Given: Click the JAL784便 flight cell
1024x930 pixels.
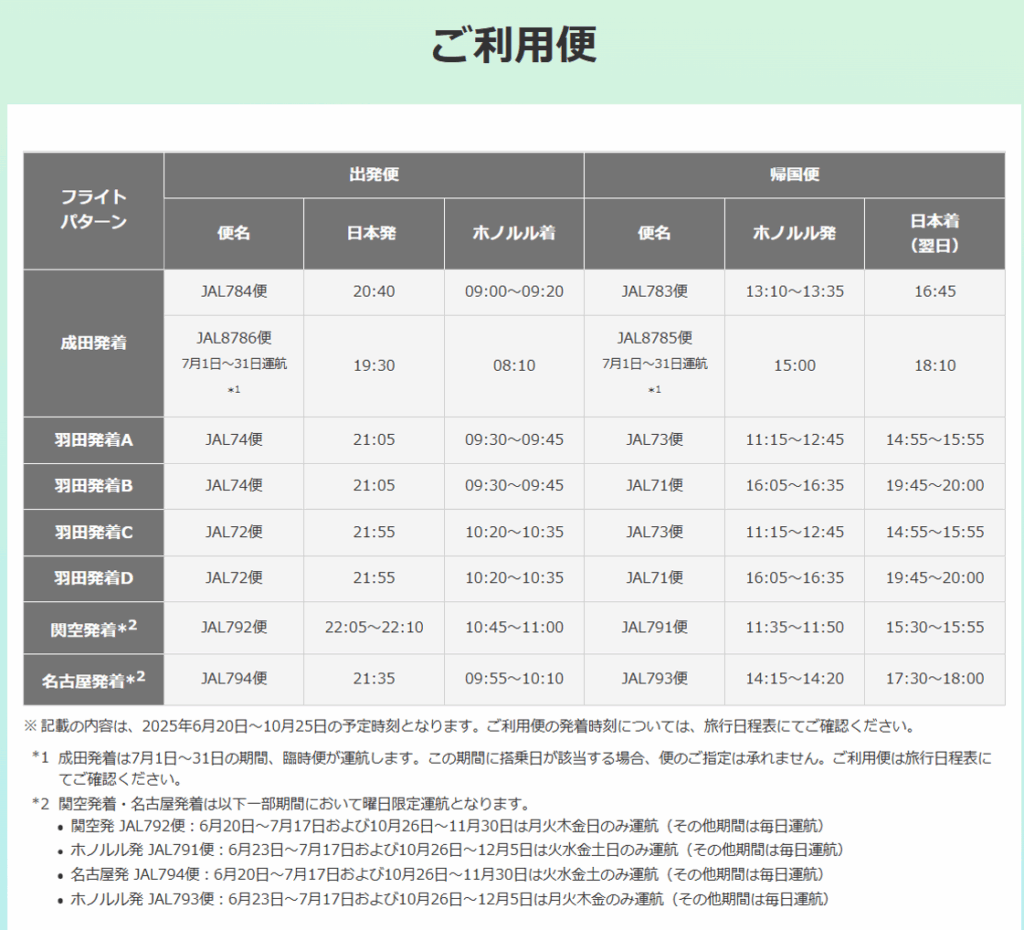Looking at the screenshot, I should coord(234,292).
